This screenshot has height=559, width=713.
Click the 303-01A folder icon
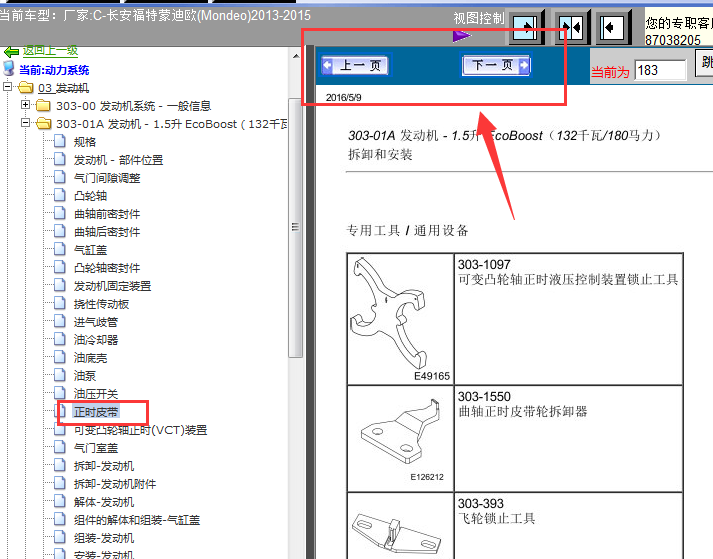point(44,123)
